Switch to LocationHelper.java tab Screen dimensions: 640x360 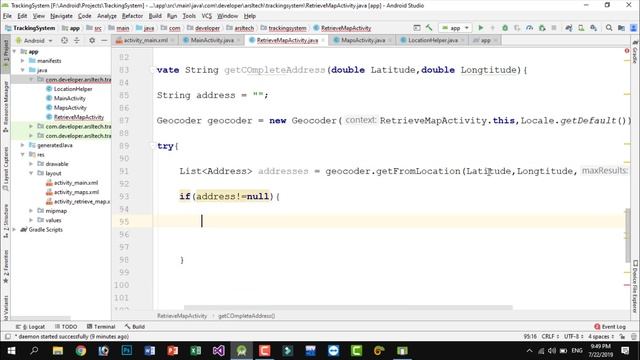point(432,40)
